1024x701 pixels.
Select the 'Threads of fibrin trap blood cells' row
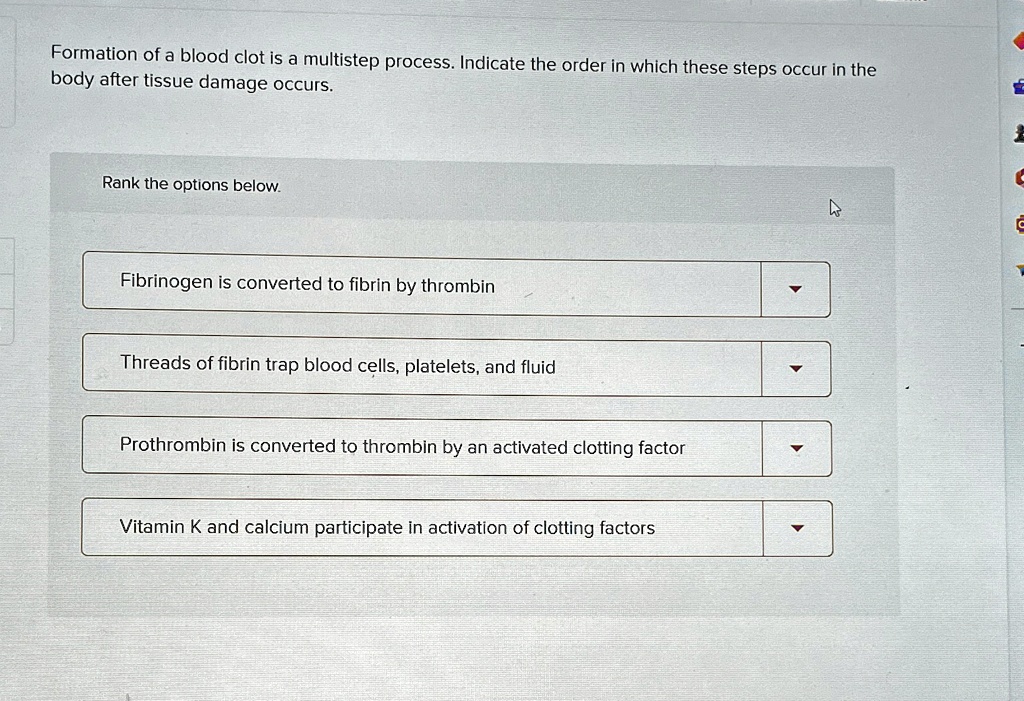(x=420, y=367)
